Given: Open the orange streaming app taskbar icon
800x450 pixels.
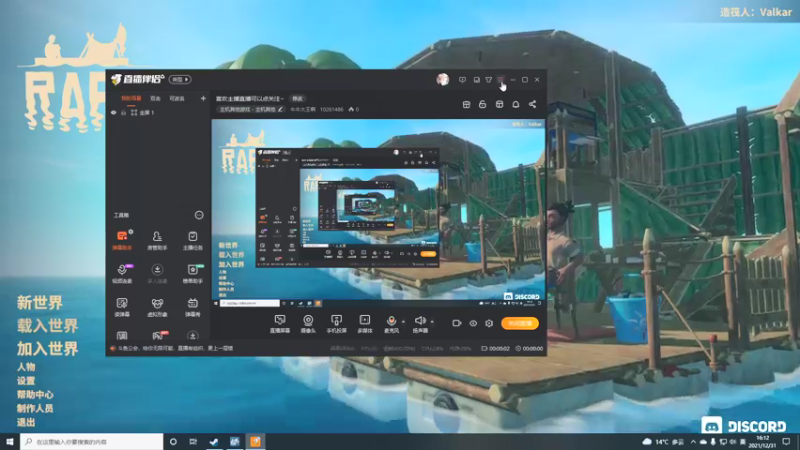Looking at the screenshot, I should 256,441.
